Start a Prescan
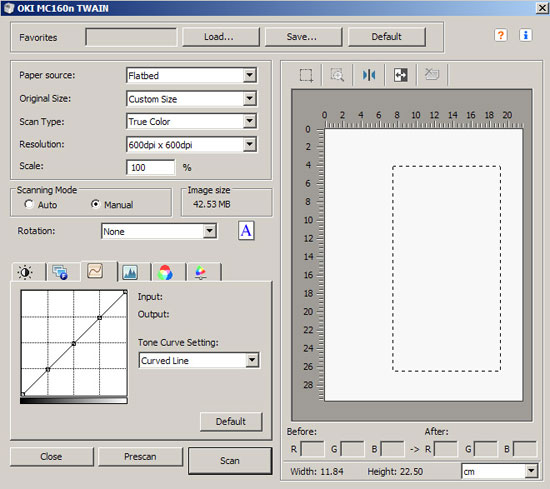Viewport: 550px width, 489px height. coord(140,456)
